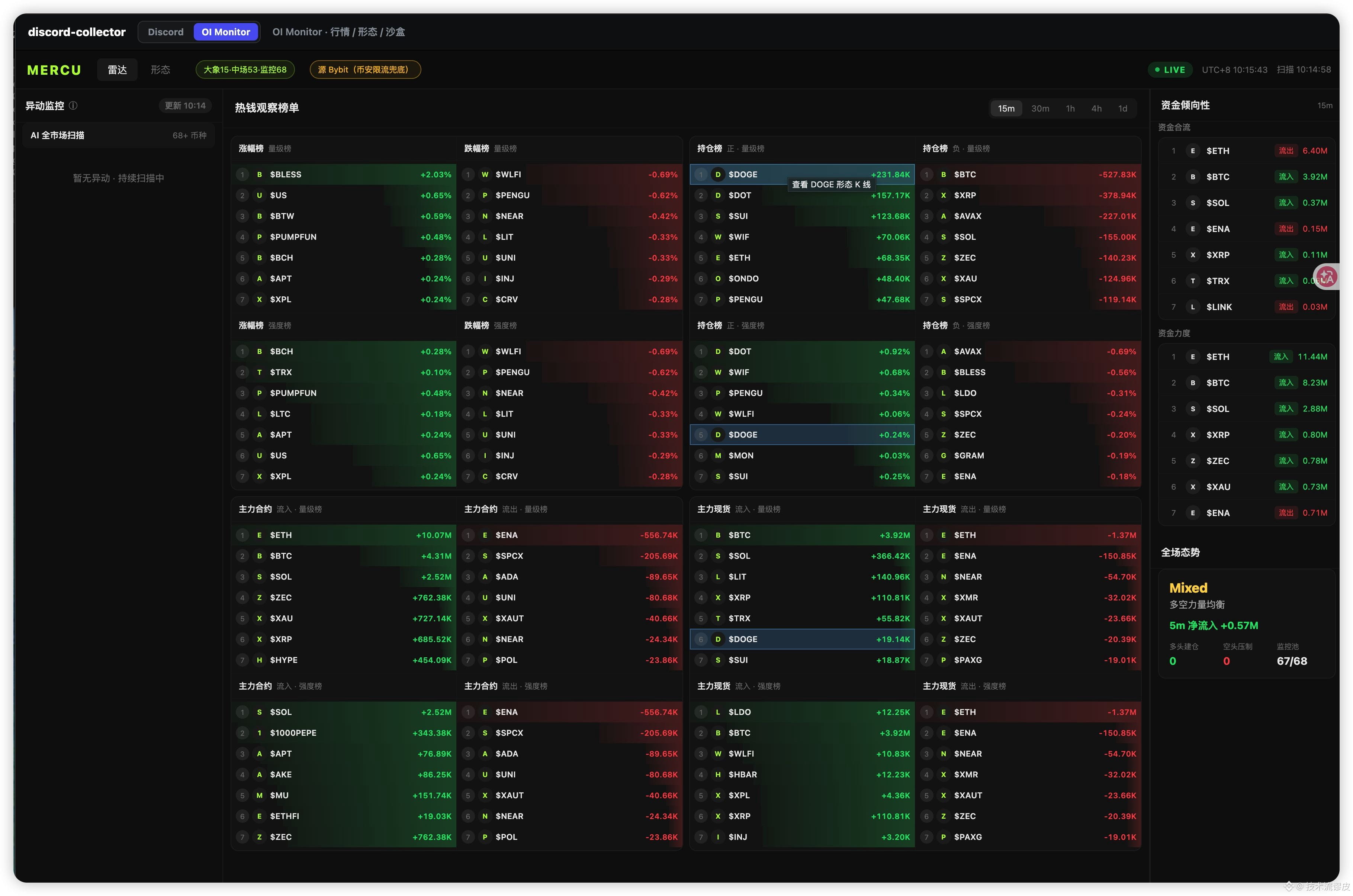
Task: Select $PUMPFUN +0.48% in 涨幅榜 量级榜
Action: click(x=344, y=237)
